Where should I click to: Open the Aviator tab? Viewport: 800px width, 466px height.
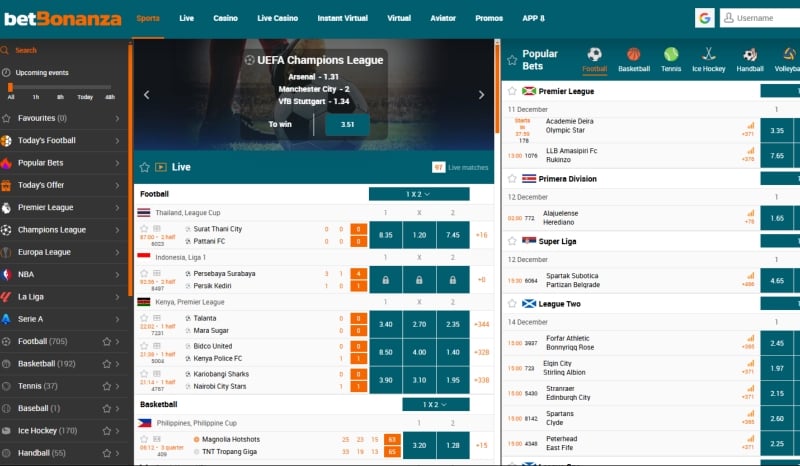[443, 18]
